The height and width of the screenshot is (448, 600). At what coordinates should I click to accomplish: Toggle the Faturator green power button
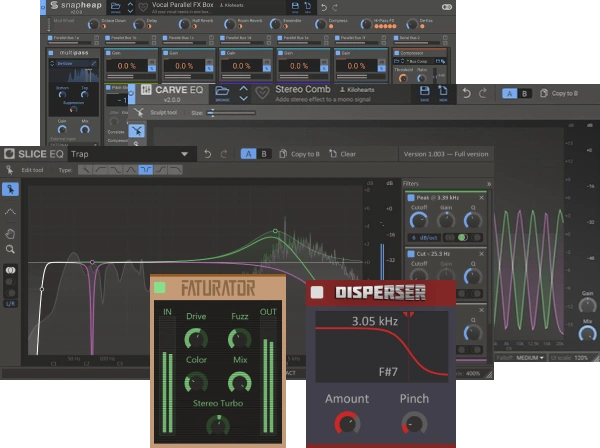(159, 288)
